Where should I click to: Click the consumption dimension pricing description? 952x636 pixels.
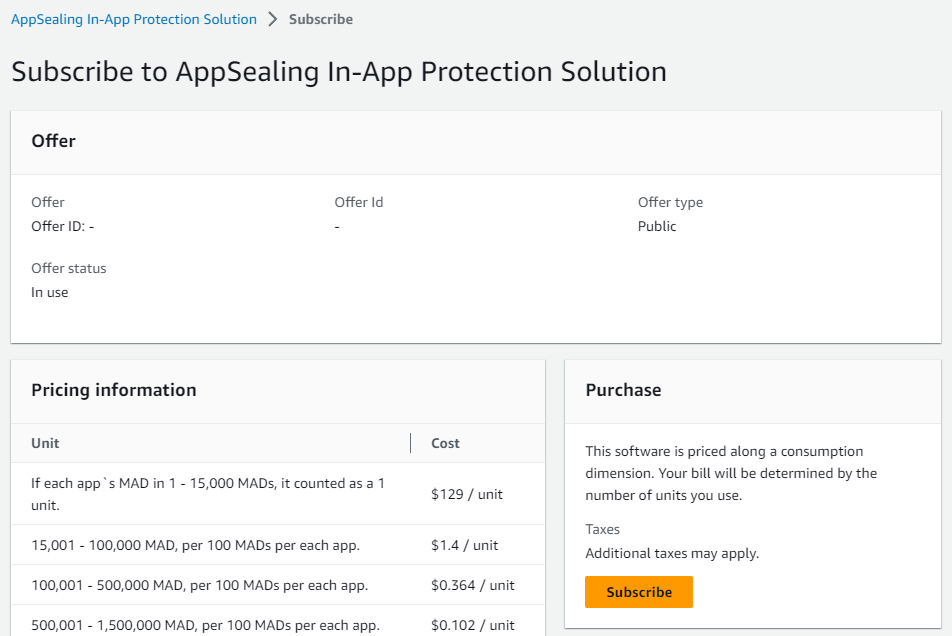[x=731, y=473]
